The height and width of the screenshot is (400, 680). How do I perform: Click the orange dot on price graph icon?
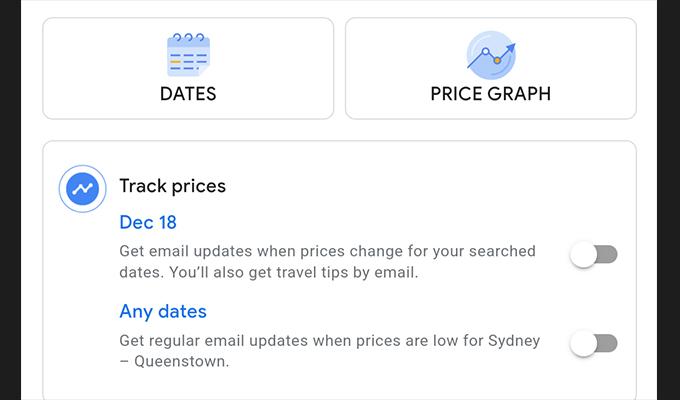497,60
